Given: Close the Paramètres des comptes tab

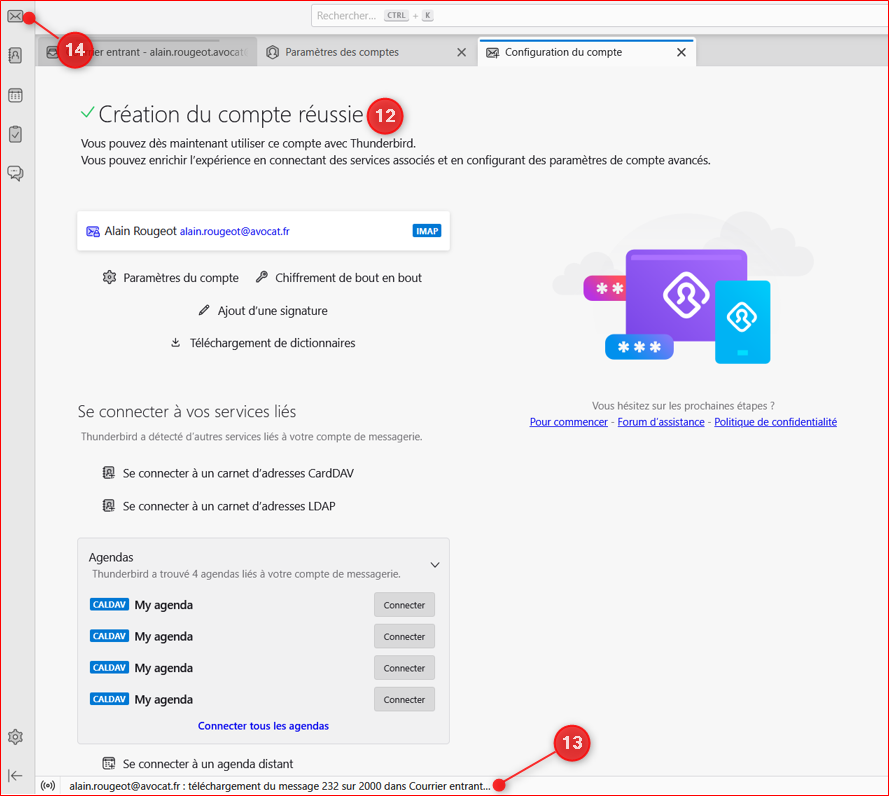Looking at the screenshot, I should [x=462, y=52].
